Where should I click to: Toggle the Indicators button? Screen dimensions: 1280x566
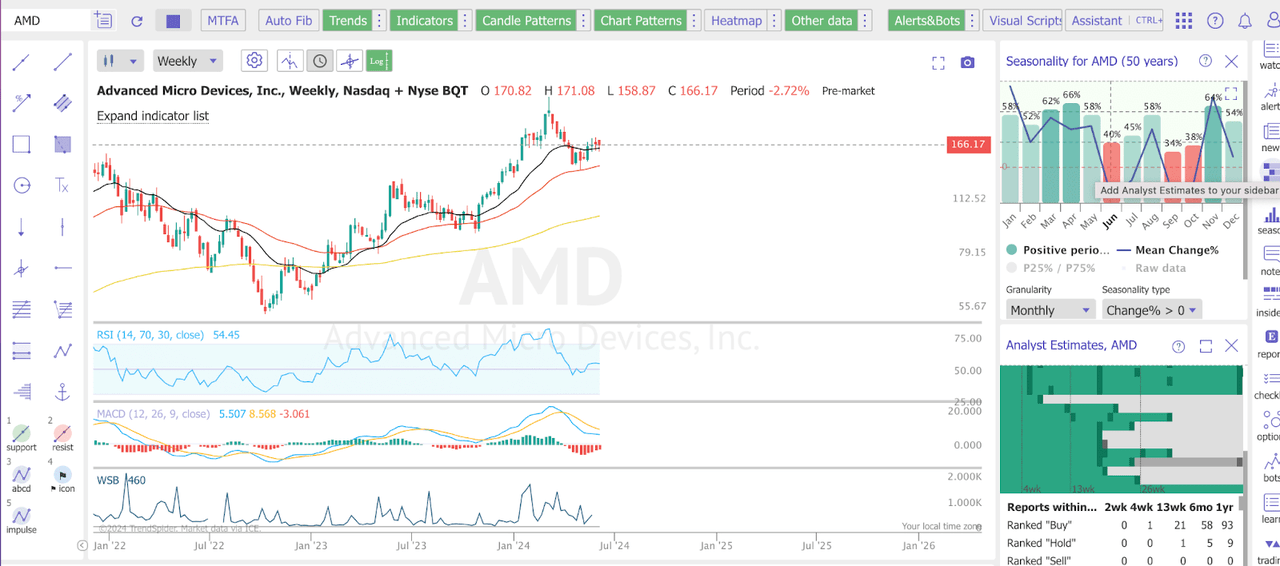pos(424,21)
